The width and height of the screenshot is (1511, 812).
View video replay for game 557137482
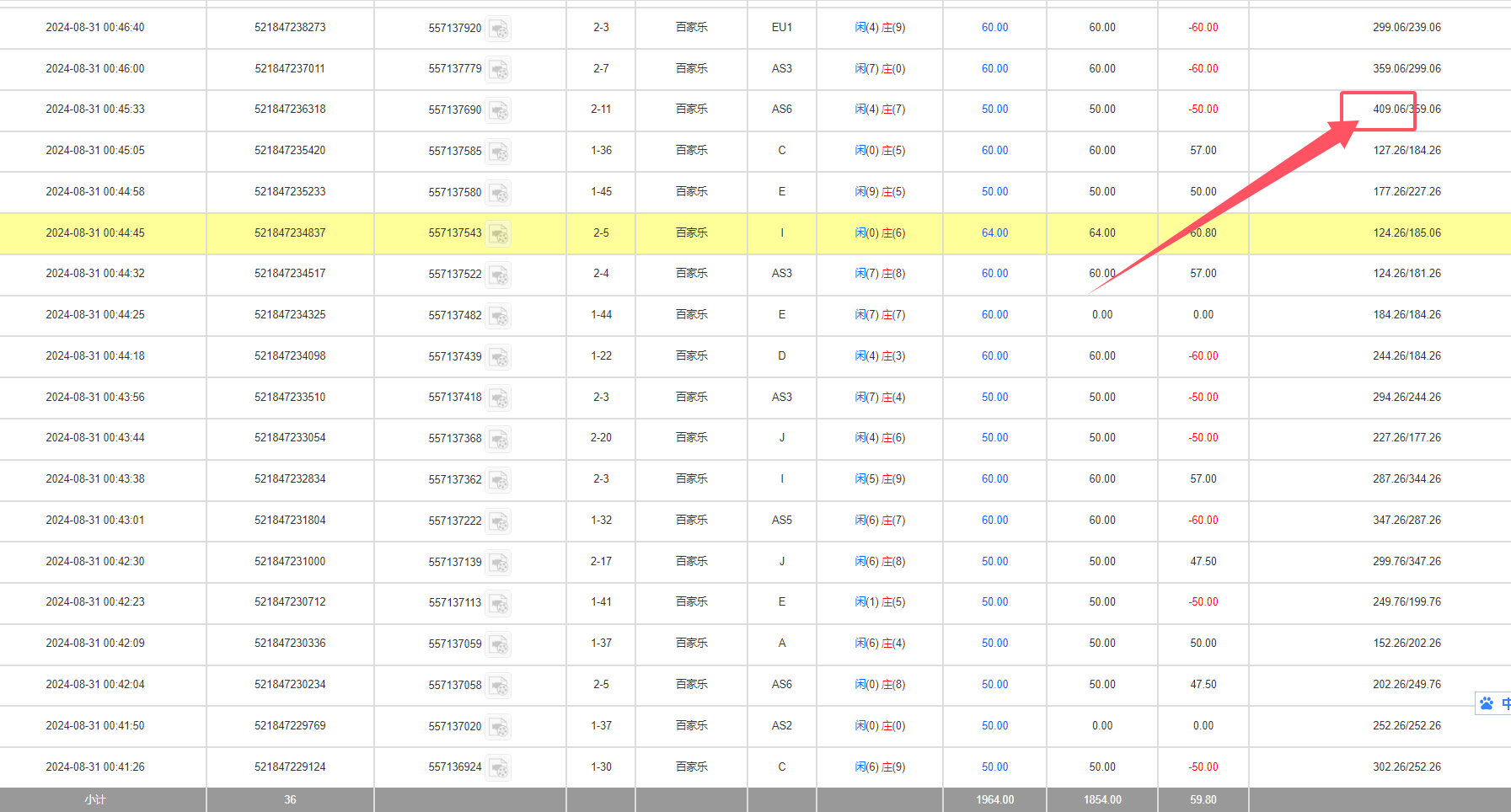click(x=499, y=317)
